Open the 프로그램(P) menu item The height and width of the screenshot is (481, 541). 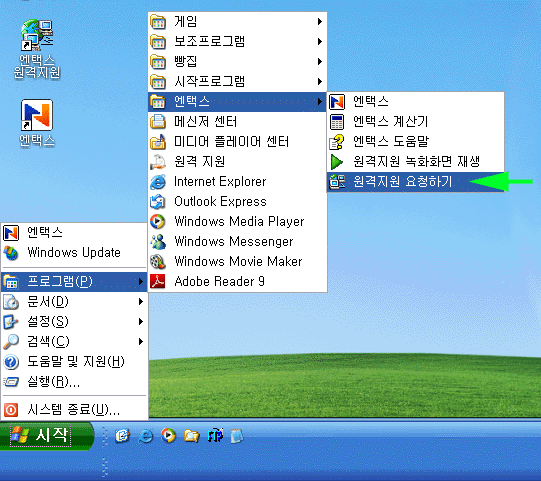[x=75, y=282]
